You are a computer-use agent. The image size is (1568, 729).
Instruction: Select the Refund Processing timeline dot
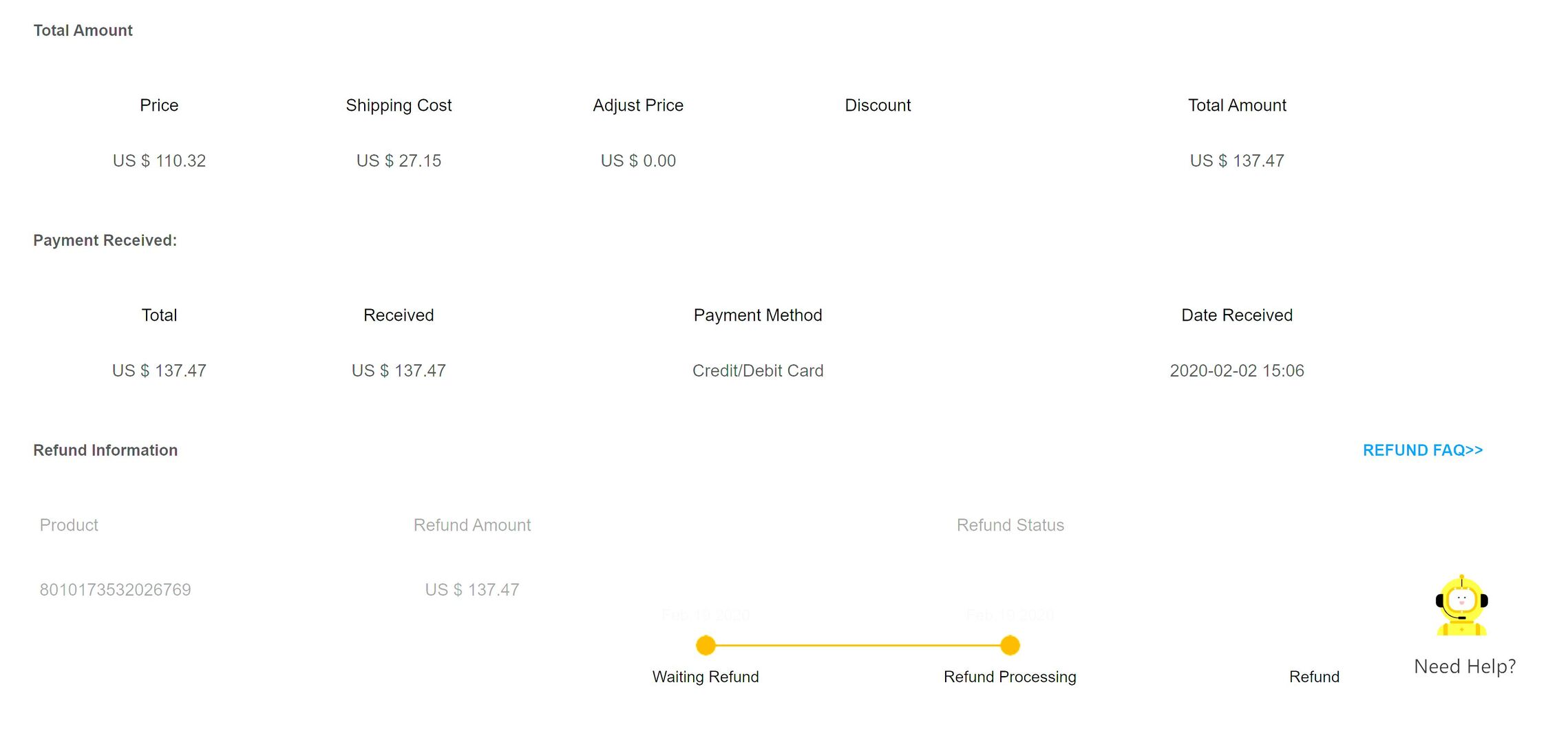[1010, 645]
